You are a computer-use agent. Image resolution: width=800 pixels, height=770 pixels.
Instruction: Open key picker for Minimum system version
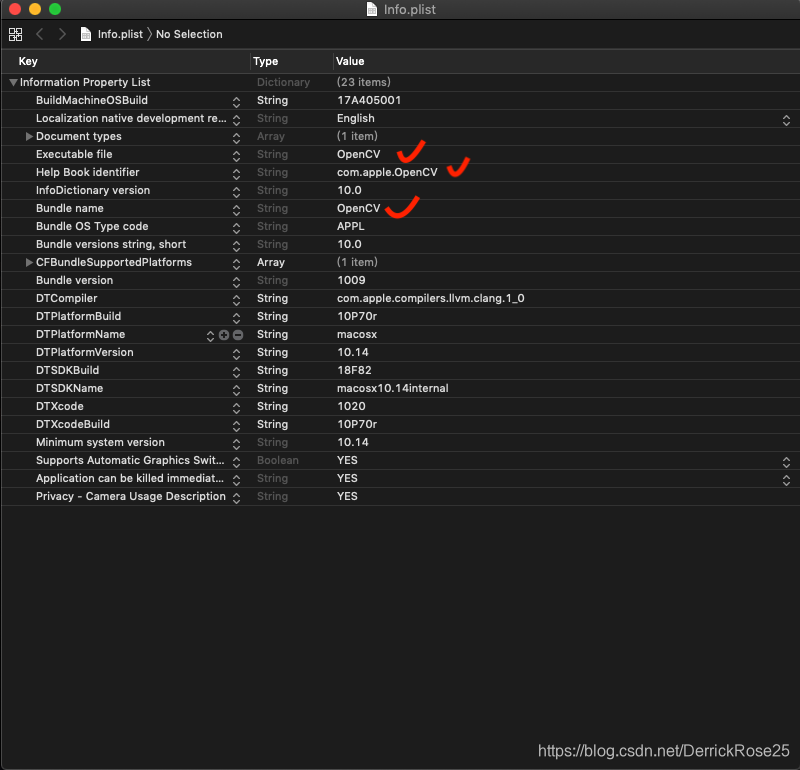coord(236,444)
